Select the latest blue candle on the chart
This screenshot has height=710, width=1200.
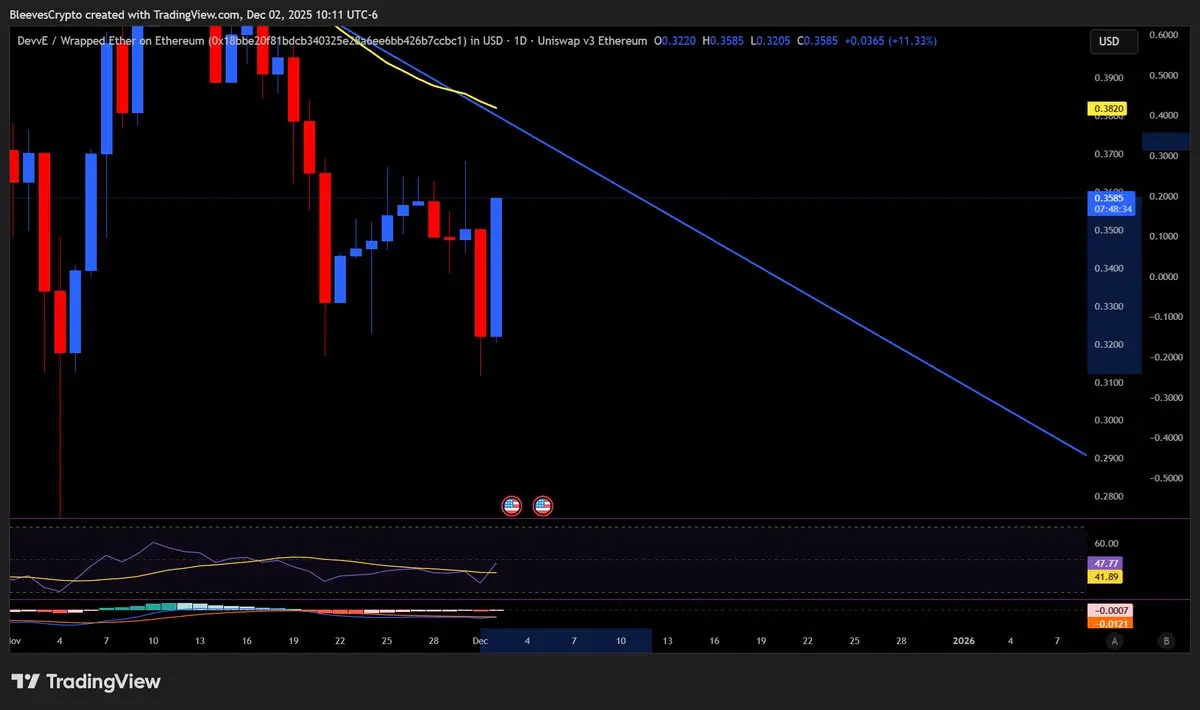pyautogui.click(x=496, y=267)
